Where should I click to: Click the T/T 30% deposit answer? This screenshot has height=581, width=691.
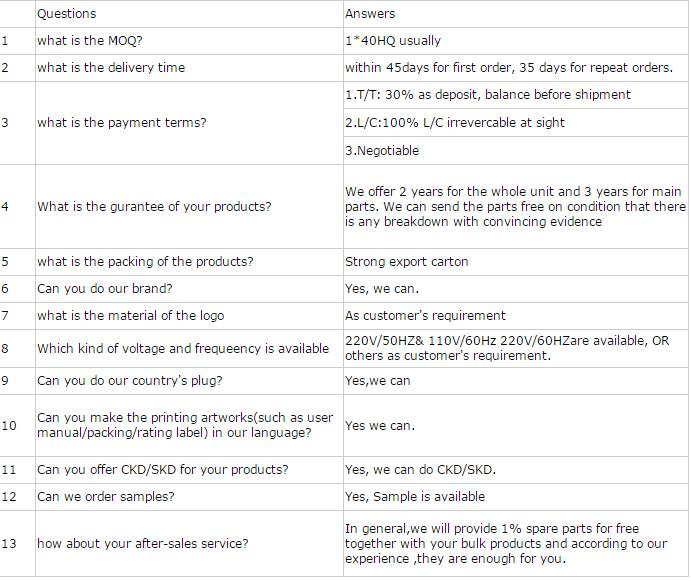click(488, 95)
